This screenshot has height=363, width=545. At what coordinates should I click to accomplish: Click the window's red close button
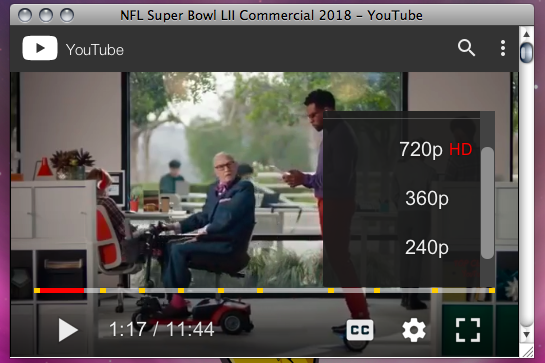tap(25, 15)
